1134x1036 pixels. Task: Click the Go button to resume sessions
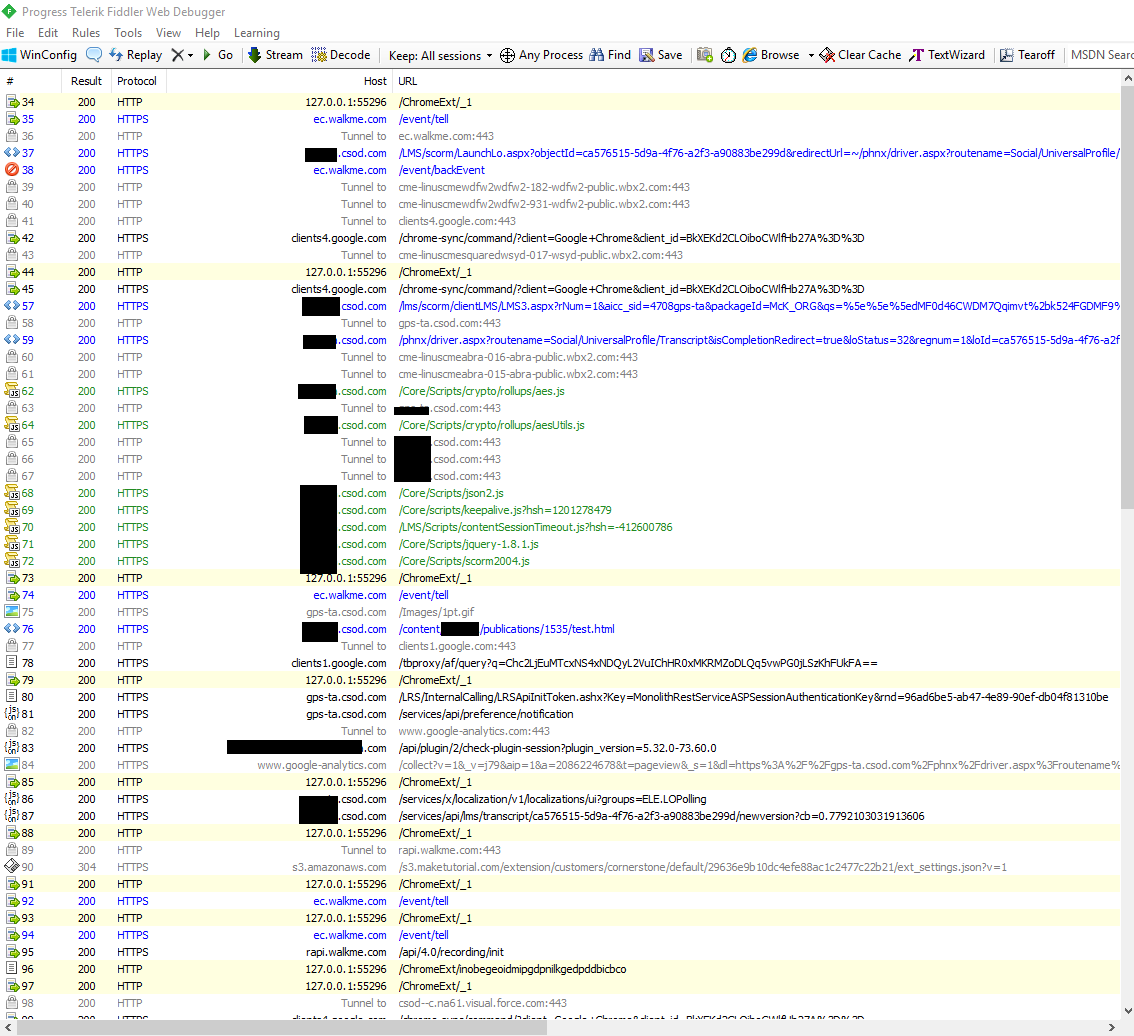216,55
